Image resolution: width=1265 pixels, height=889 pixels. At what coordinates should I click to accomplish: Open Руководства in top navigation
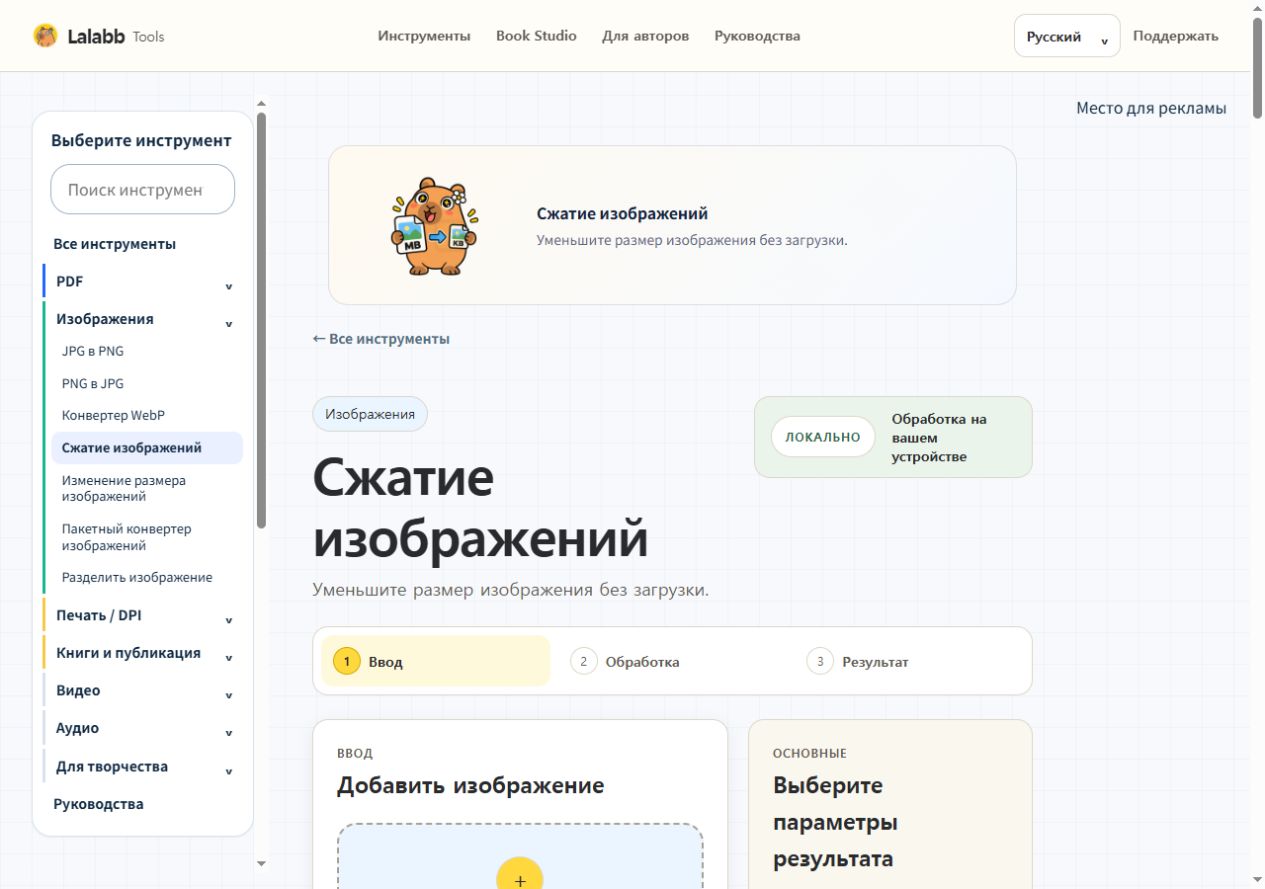(x=757, y=36)
